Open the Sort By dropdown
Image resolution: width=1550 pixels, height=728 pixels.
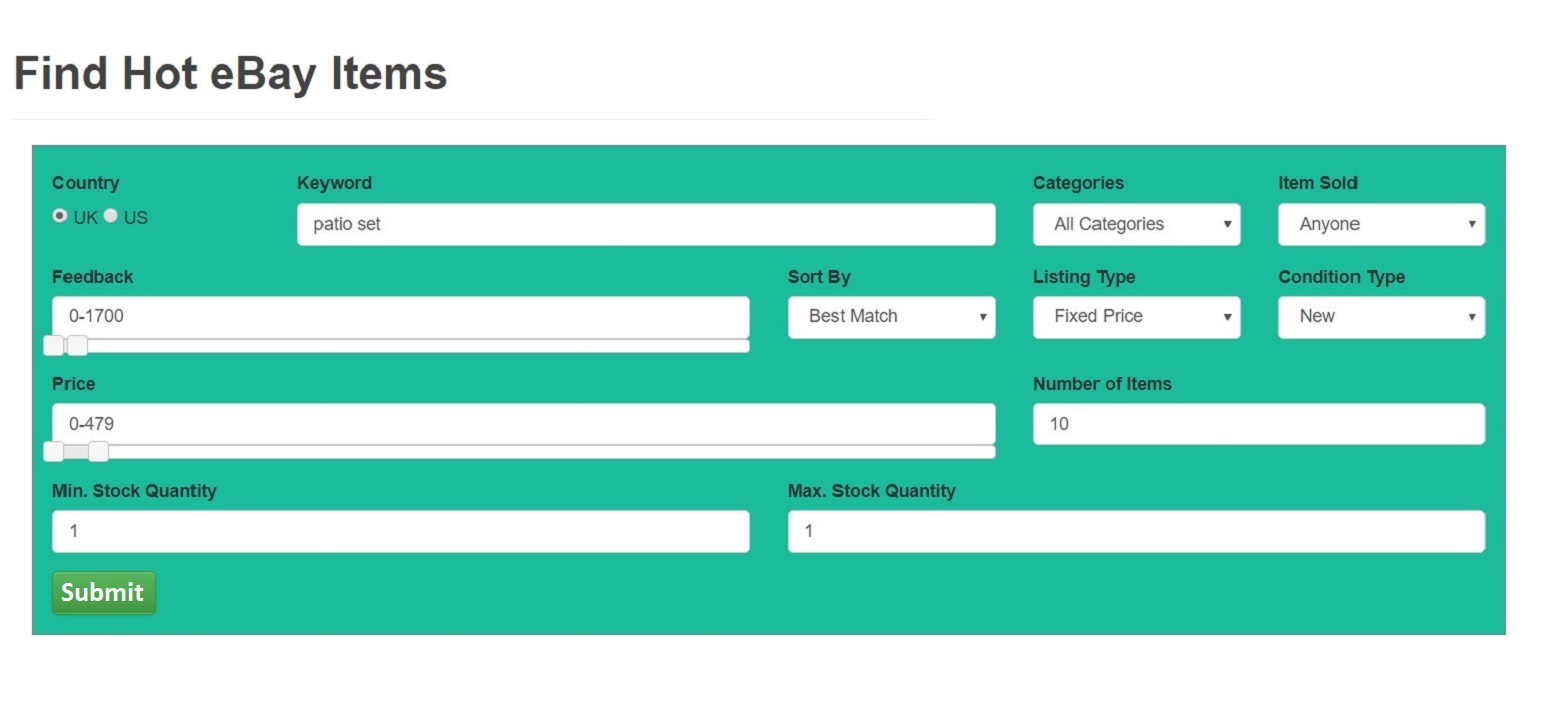pyautogui.click(x=891, y=317)
